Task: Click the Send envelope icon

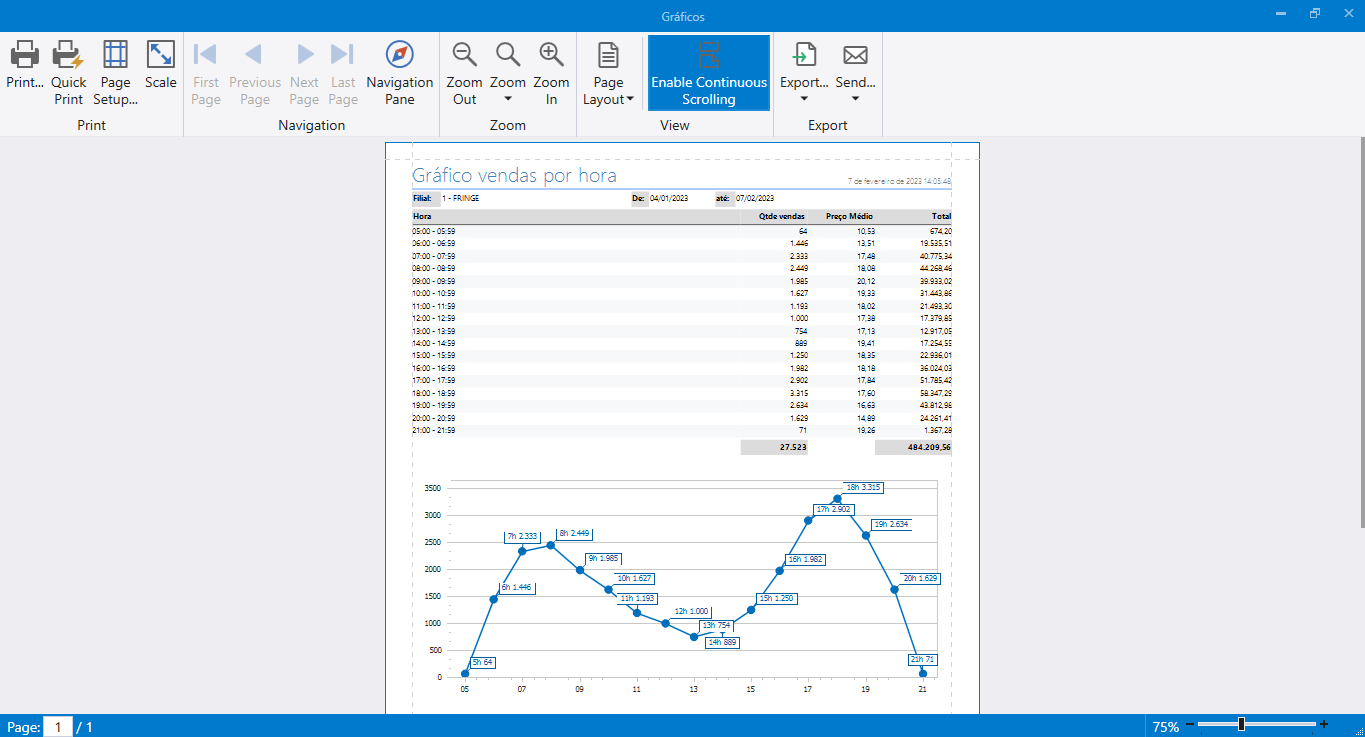Action: pyautogui.click(x=855, y=55)
